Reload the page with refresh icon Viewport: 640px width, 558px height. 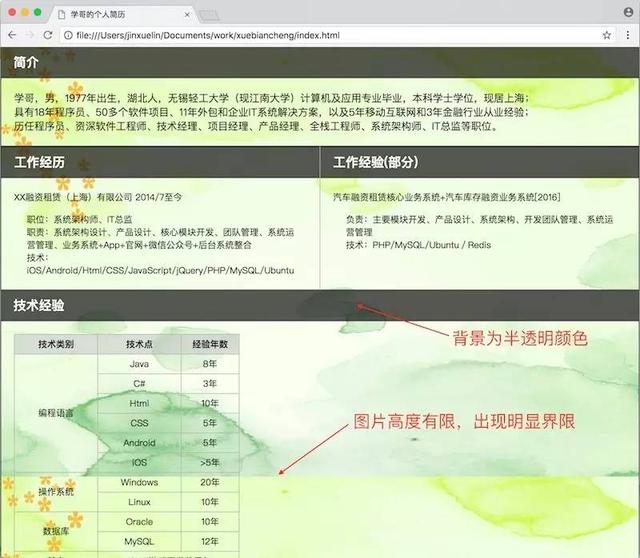pos(48,35)
